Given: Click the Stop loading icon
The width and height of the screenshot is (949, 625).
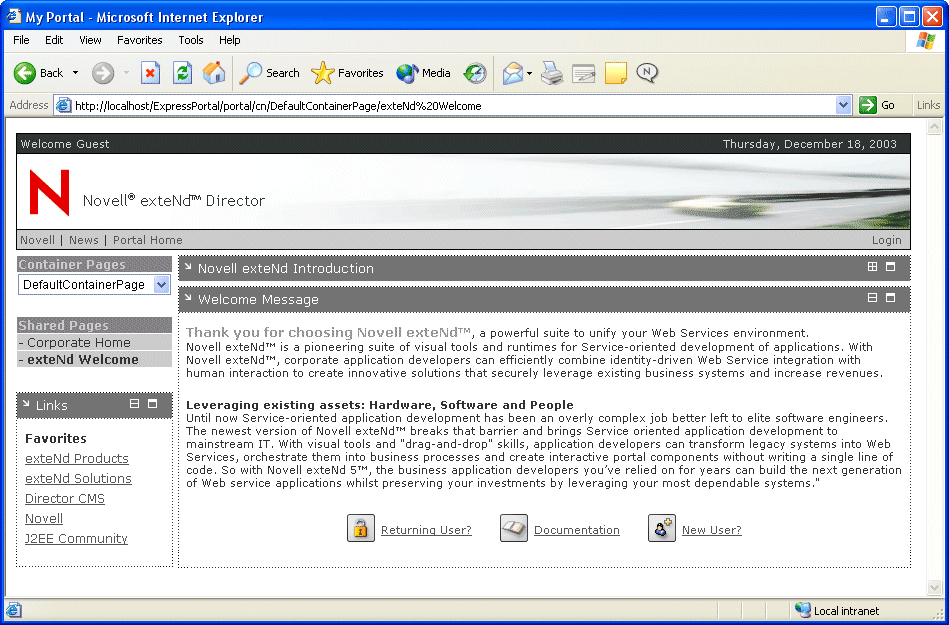Looking at the screenshot, I should tap(149, 73).
